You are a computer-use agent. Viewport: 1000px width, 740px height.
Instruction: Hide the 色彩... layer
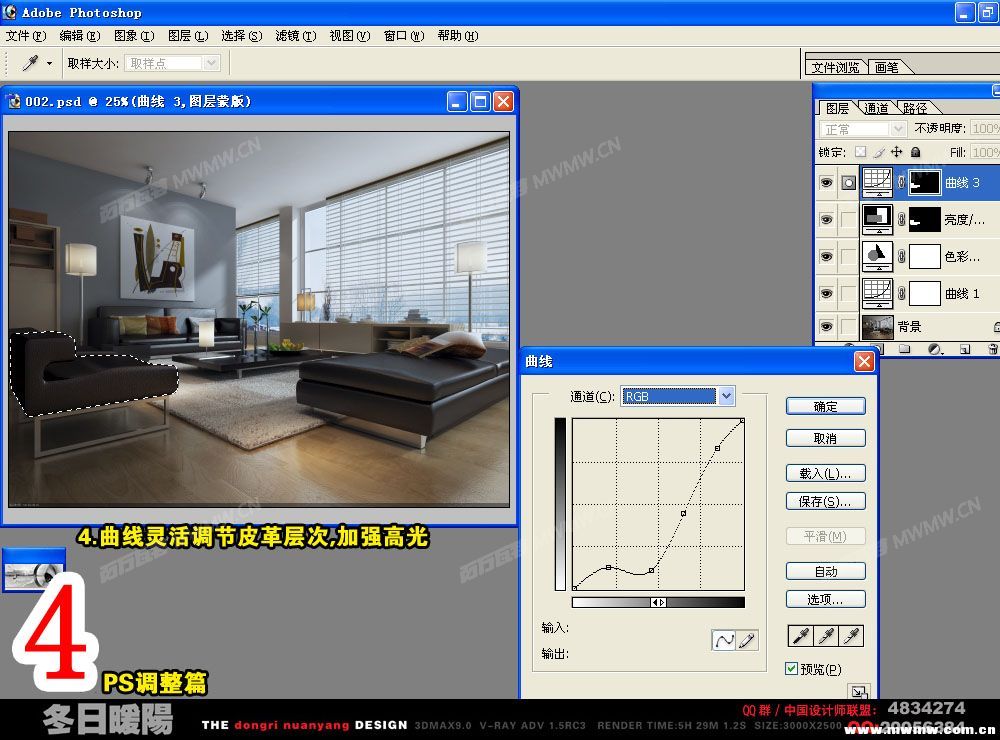point(827,256)
